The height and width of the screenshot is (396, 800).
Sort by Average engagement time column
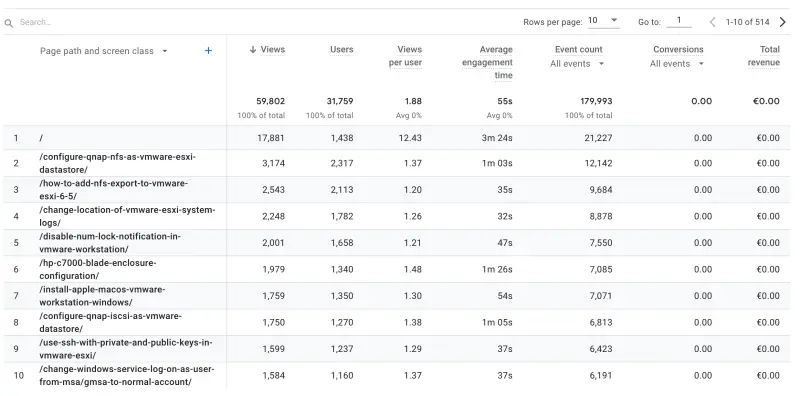(x=487, y=62)
